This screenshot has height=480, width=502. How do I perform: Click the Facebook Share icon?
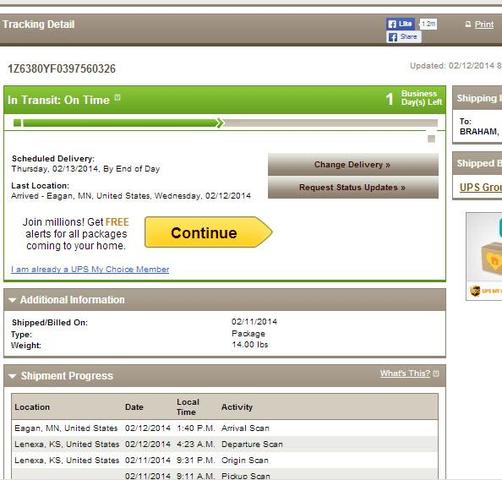tap(404, 37)
